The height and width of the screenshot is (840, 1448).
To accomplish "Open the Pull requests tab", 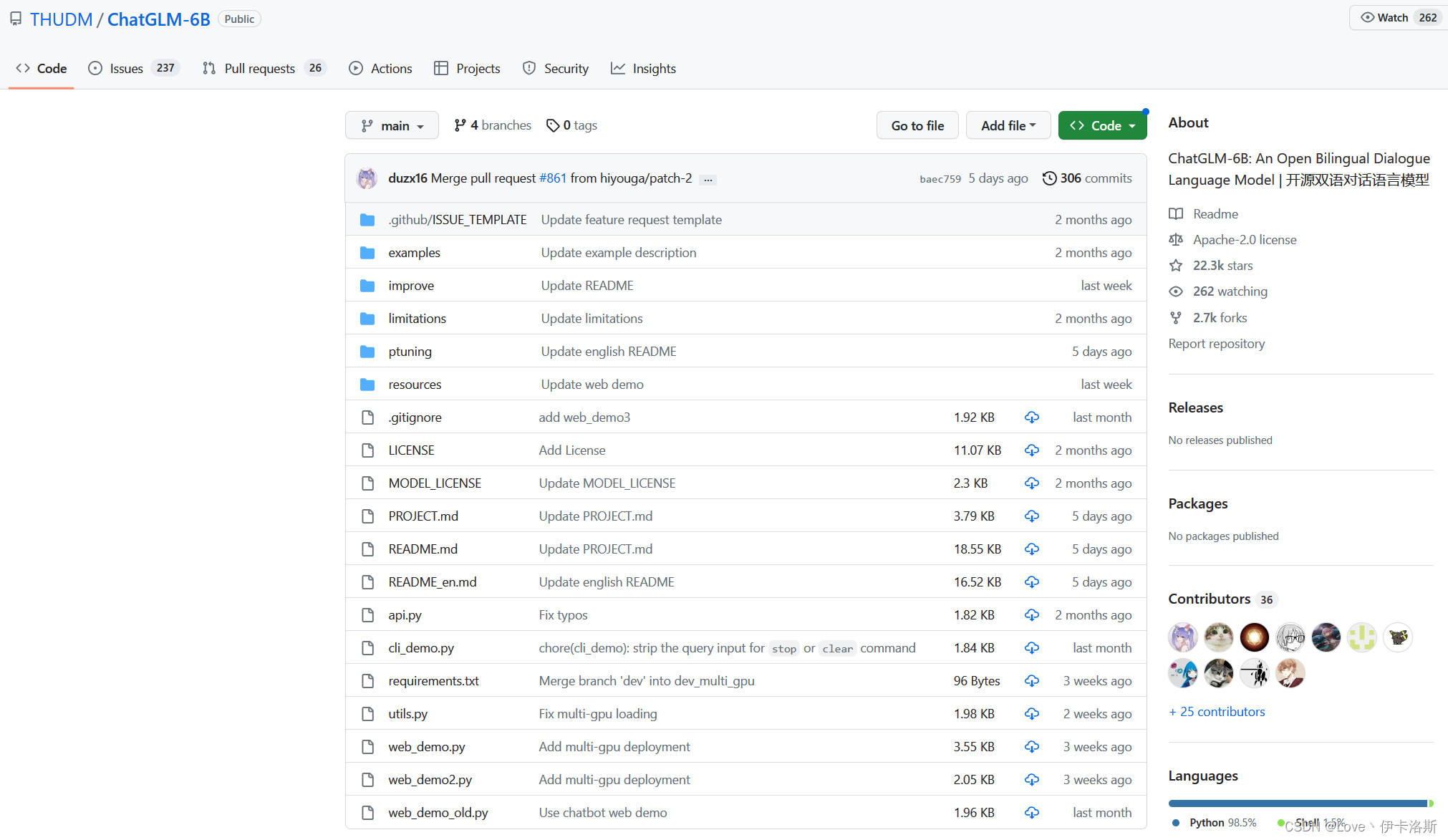I will tap(264, 69).
